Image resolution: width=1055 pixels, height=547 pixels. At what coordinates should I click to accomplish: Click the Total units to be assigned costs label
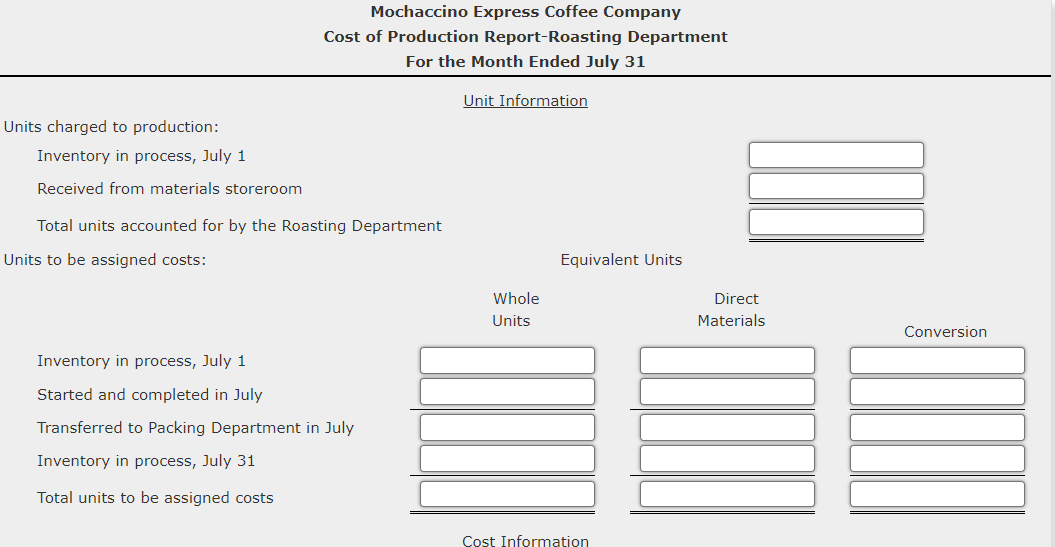click(x=155, y=498)
